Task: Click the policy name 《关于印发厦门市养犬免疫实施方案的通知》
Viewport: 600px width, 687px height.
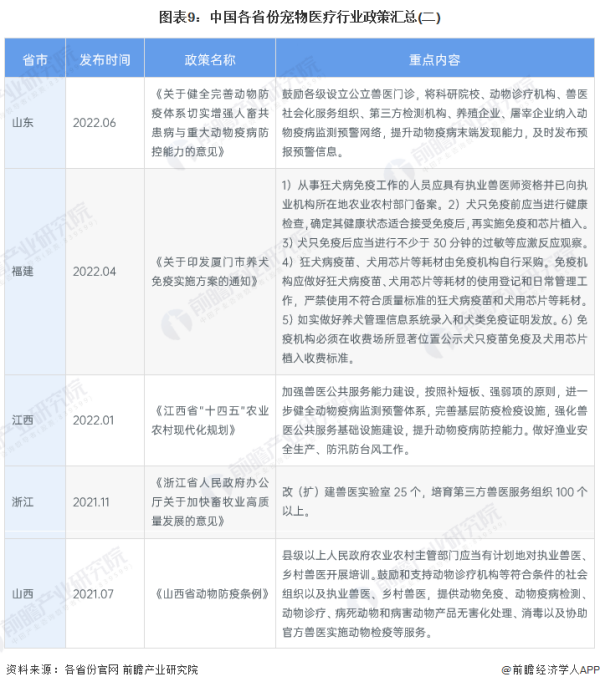Action: (210, 271)
